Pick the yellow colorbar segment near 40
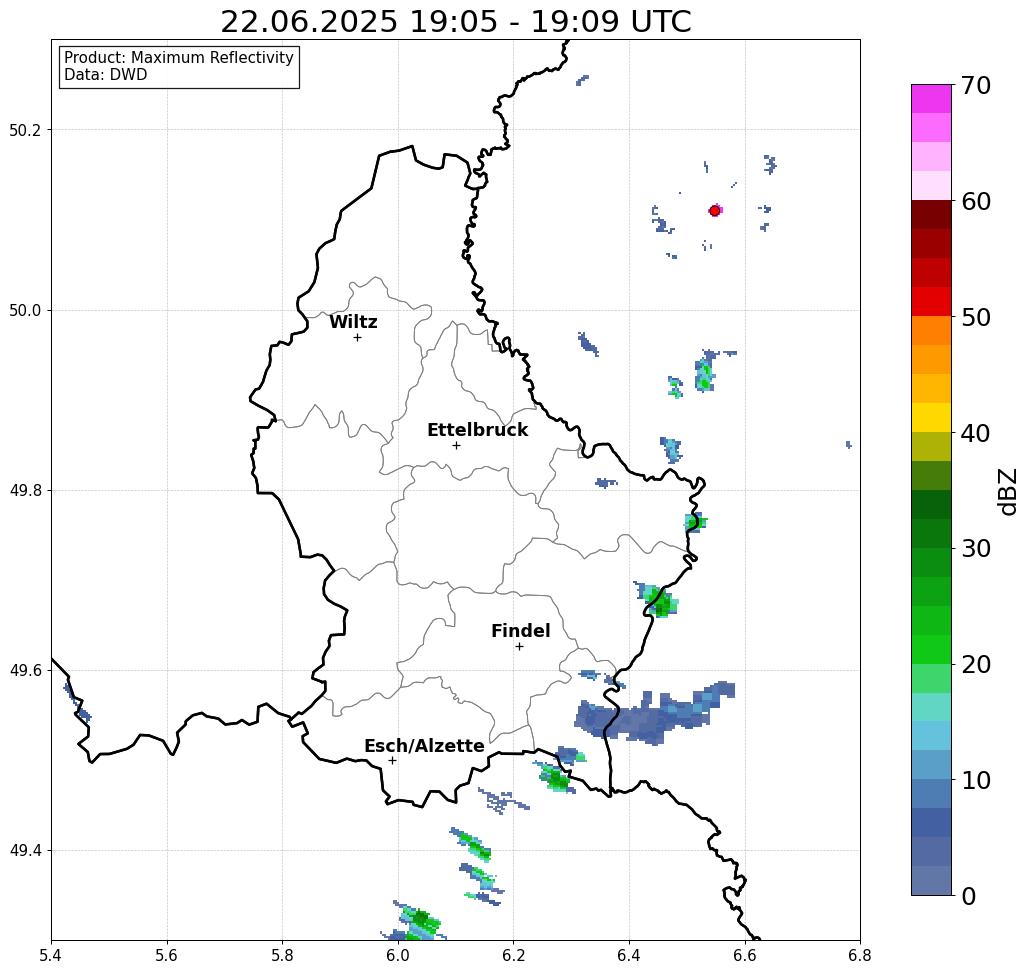The image size is (1029, 973). click(x=931, y=417)
